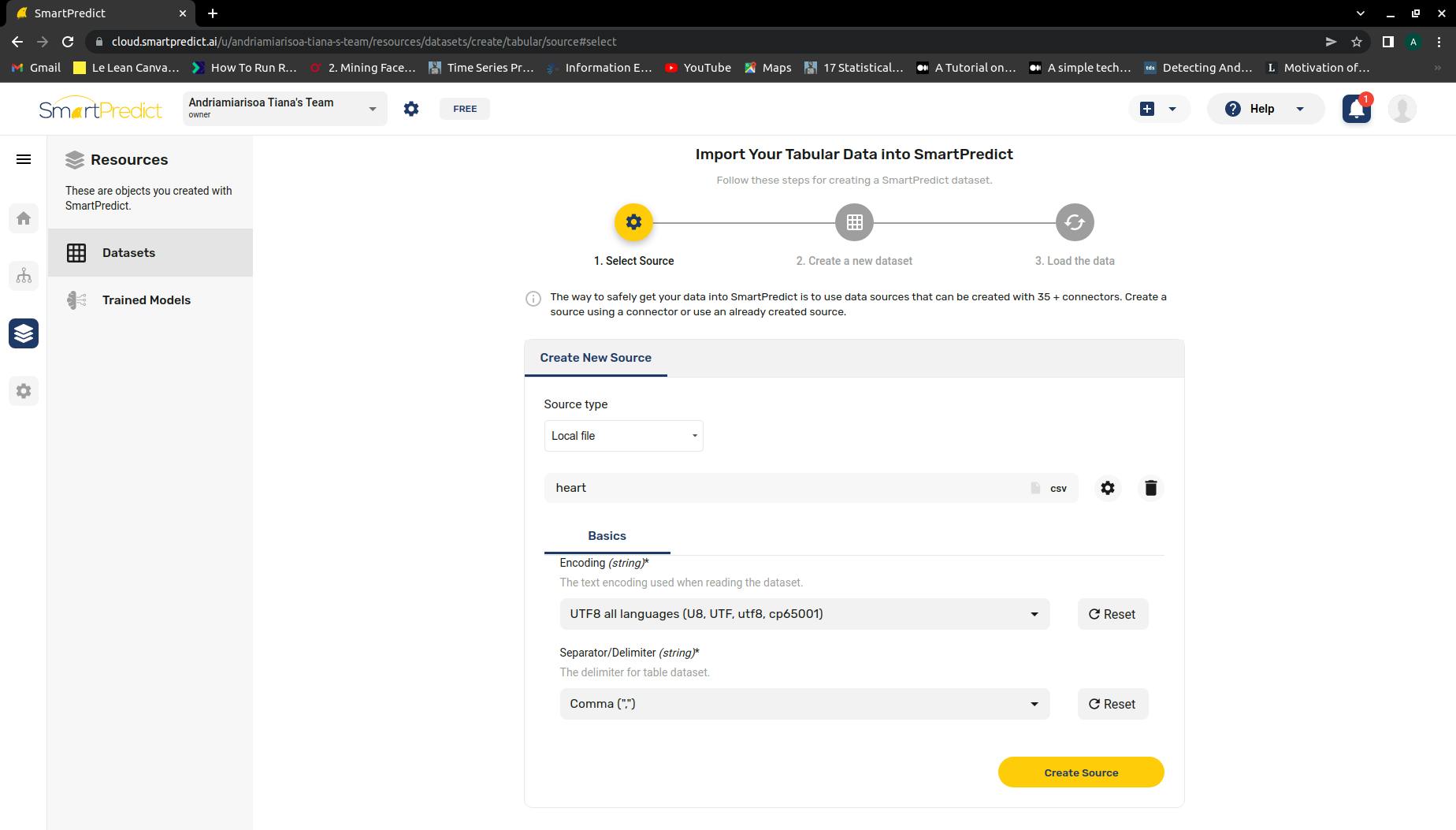The image size is (1456, 830).
Task: Reload the page with browser refresh
Action: coord(68,42)
